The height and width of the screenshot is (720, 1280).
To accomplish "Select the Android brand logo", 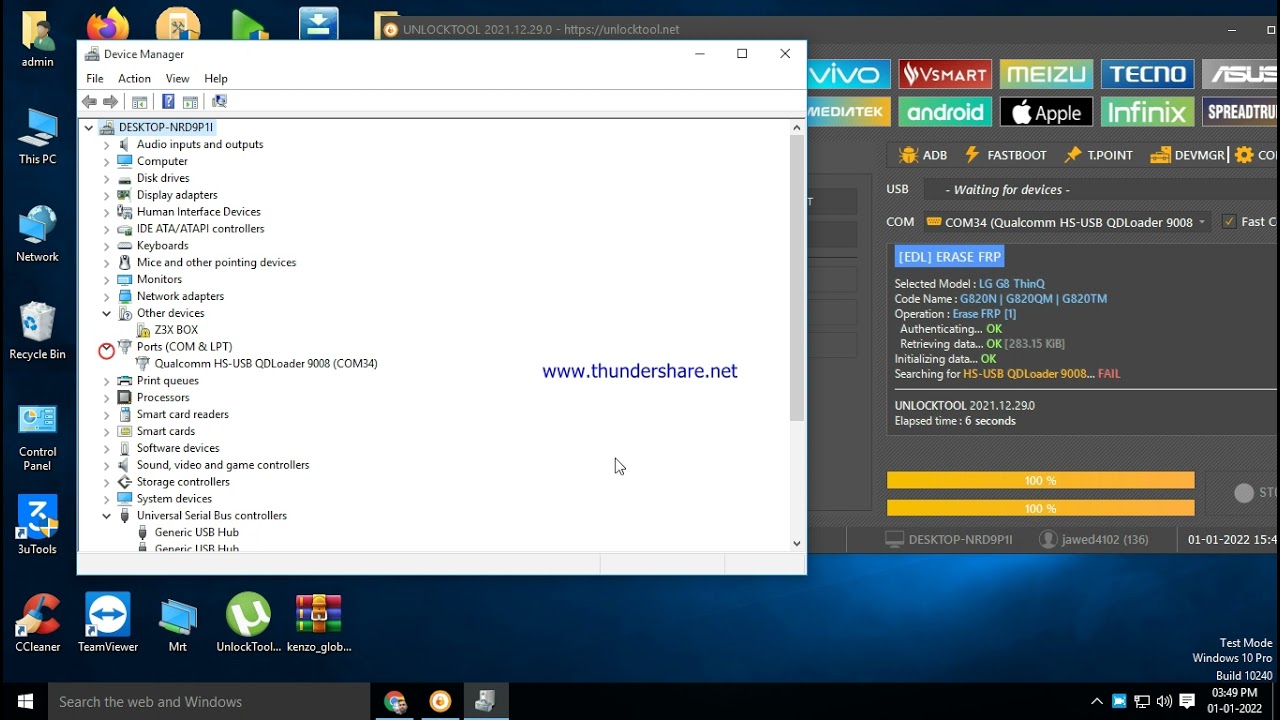I will (945, 112).
